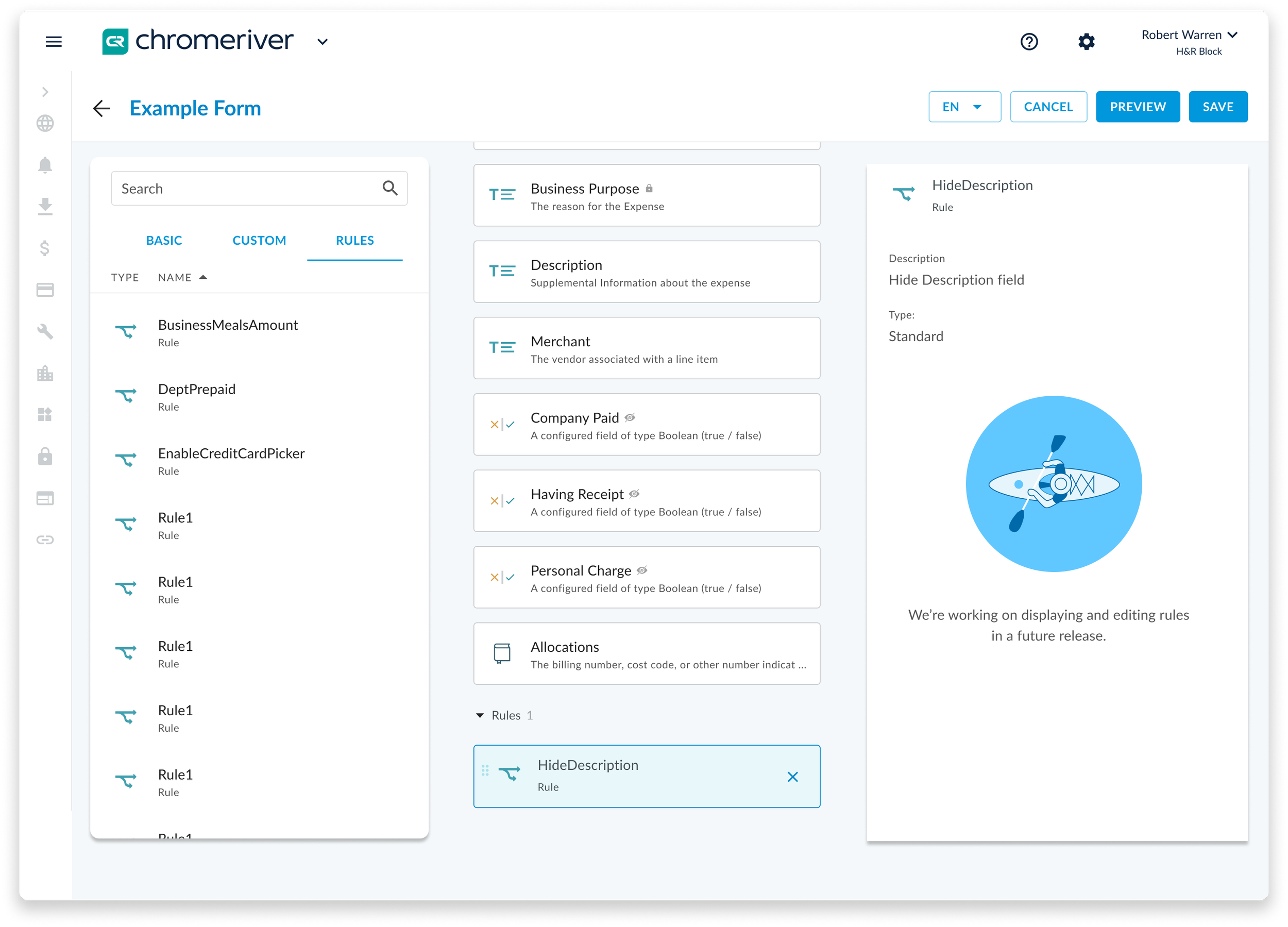Open the settings gear icon
Screen dimensions: 1288x927
pyautogui.click(x=1086, y=41)
